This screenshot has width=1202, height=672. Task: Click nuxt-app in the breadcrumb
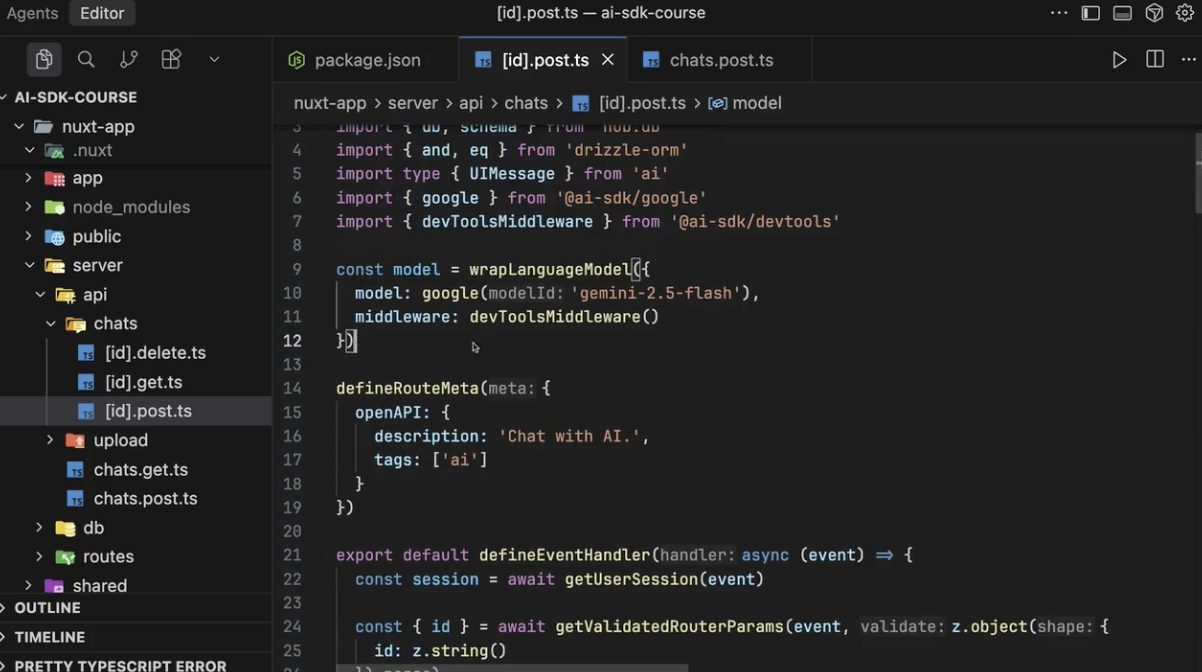(x=330, y=103)
